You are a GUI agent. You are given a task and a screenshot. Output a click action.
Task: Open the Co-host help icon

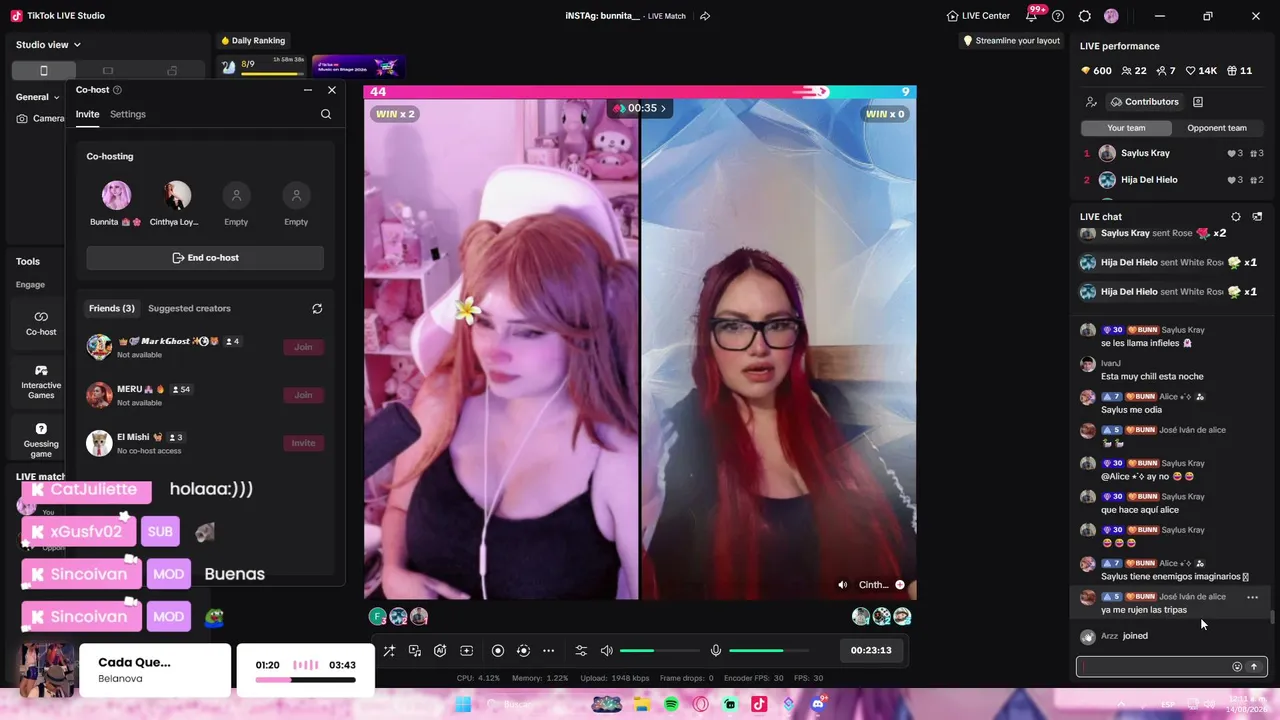point(117,90)
